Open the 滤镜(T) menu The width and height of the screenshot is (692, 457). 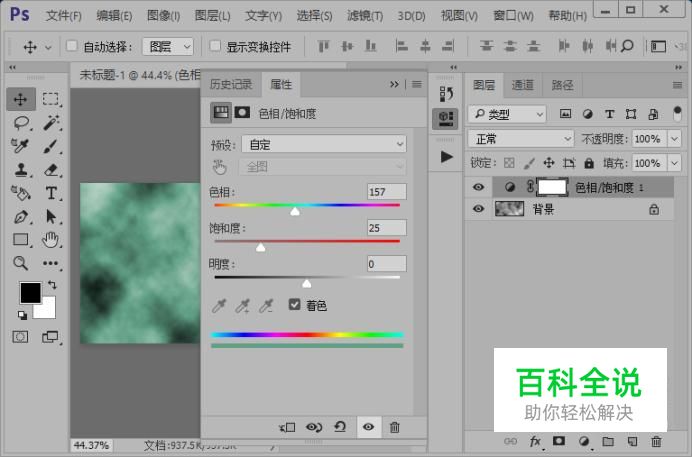pyautogui.click(x=365, y=16)
